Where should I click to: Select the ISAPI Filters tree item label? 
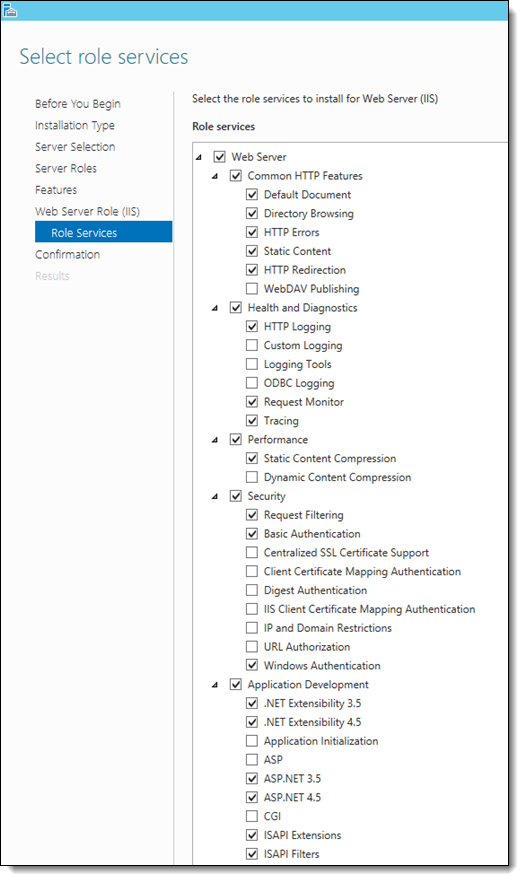tap(291, 853)
